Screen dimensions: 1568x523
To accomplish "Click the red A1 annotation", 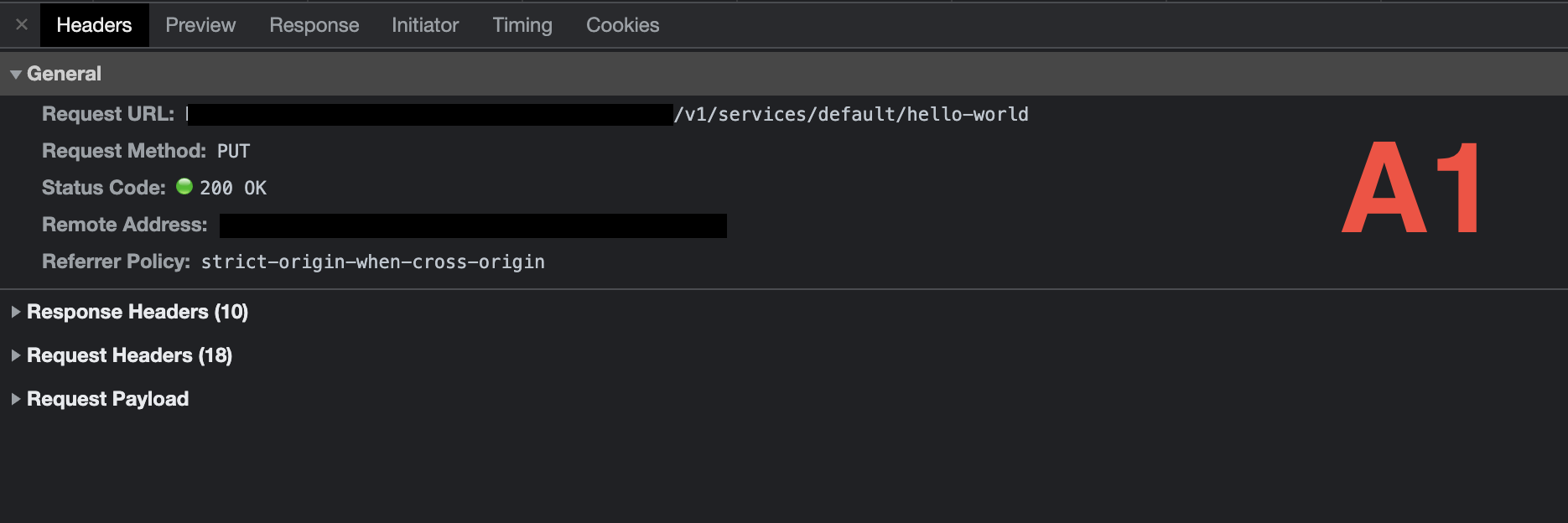I will click(x=1409, y=187).
